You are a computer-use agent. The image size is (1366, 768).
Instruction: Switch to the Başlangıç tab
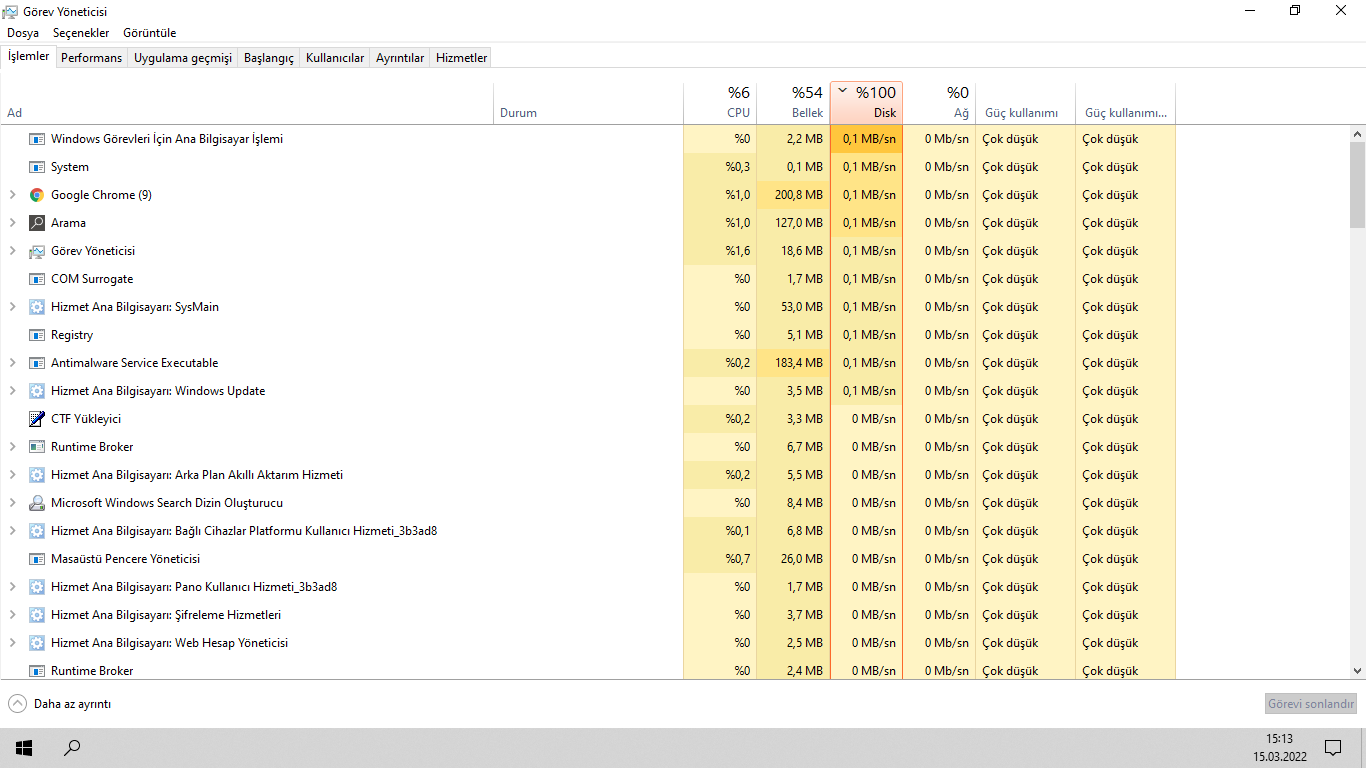pos(269,58)
